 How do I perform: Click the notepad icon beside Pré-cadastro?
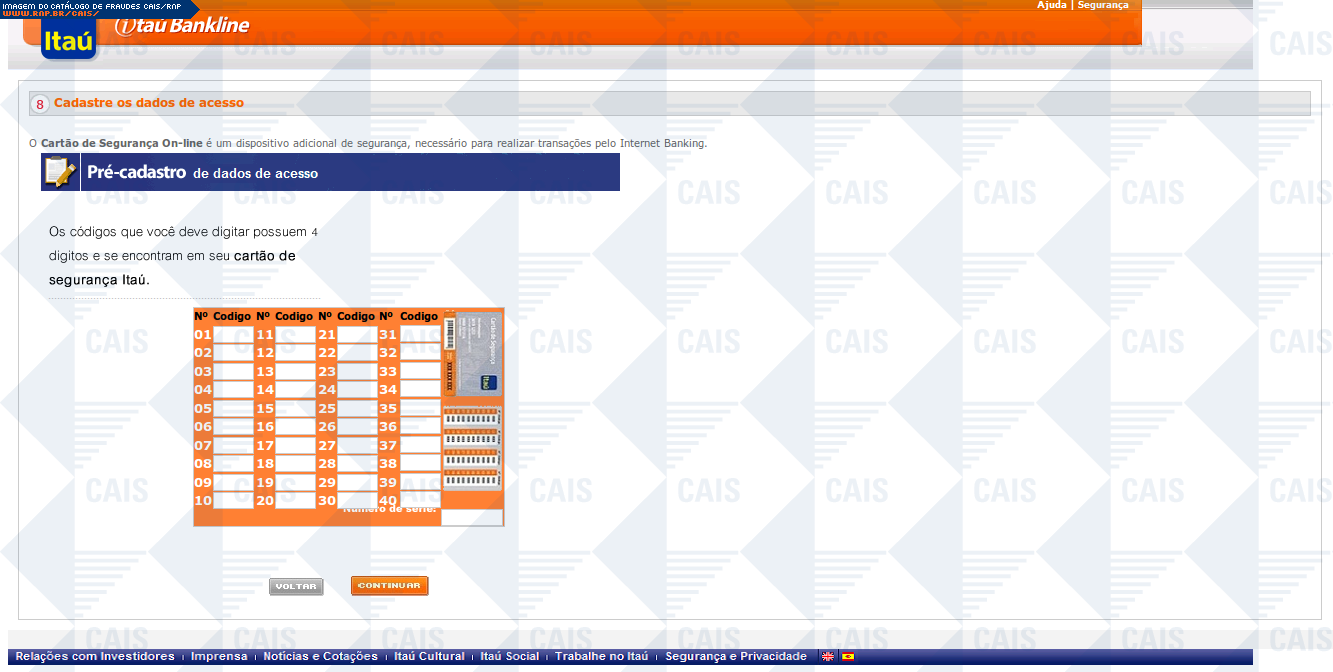(x=60, y=172)
